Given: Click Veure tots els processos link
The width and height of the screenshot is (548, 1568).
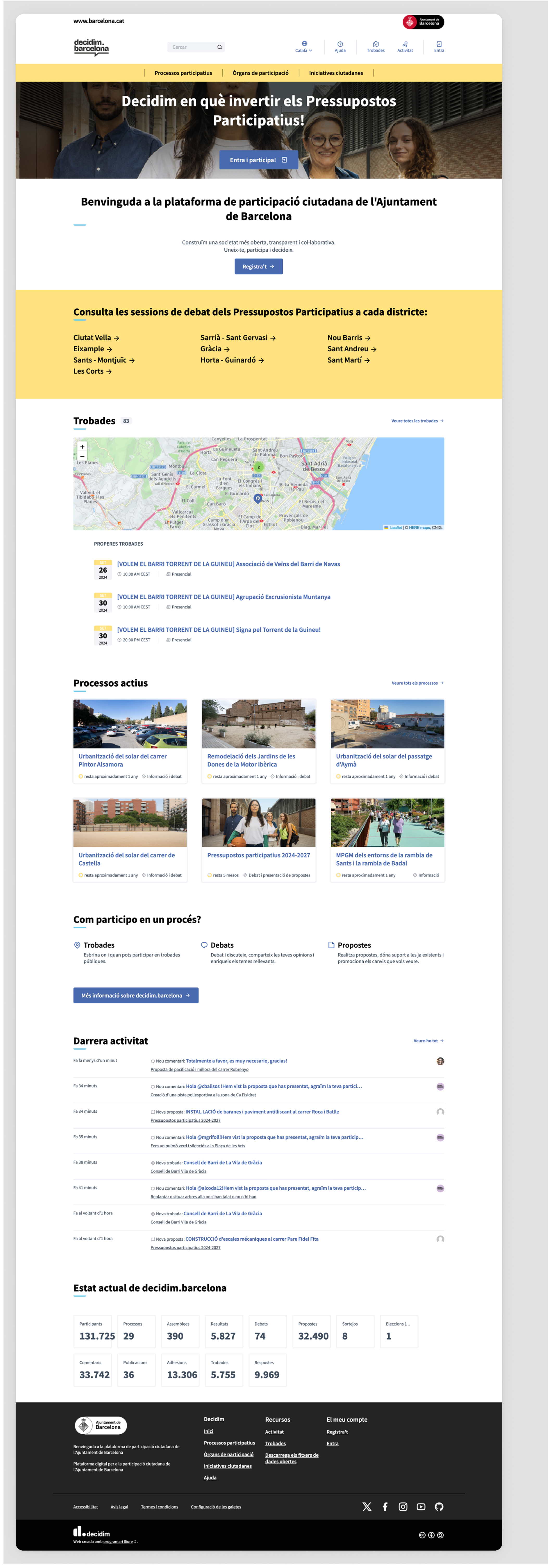Looking at the screenshot, I should (x=417, y=683).
